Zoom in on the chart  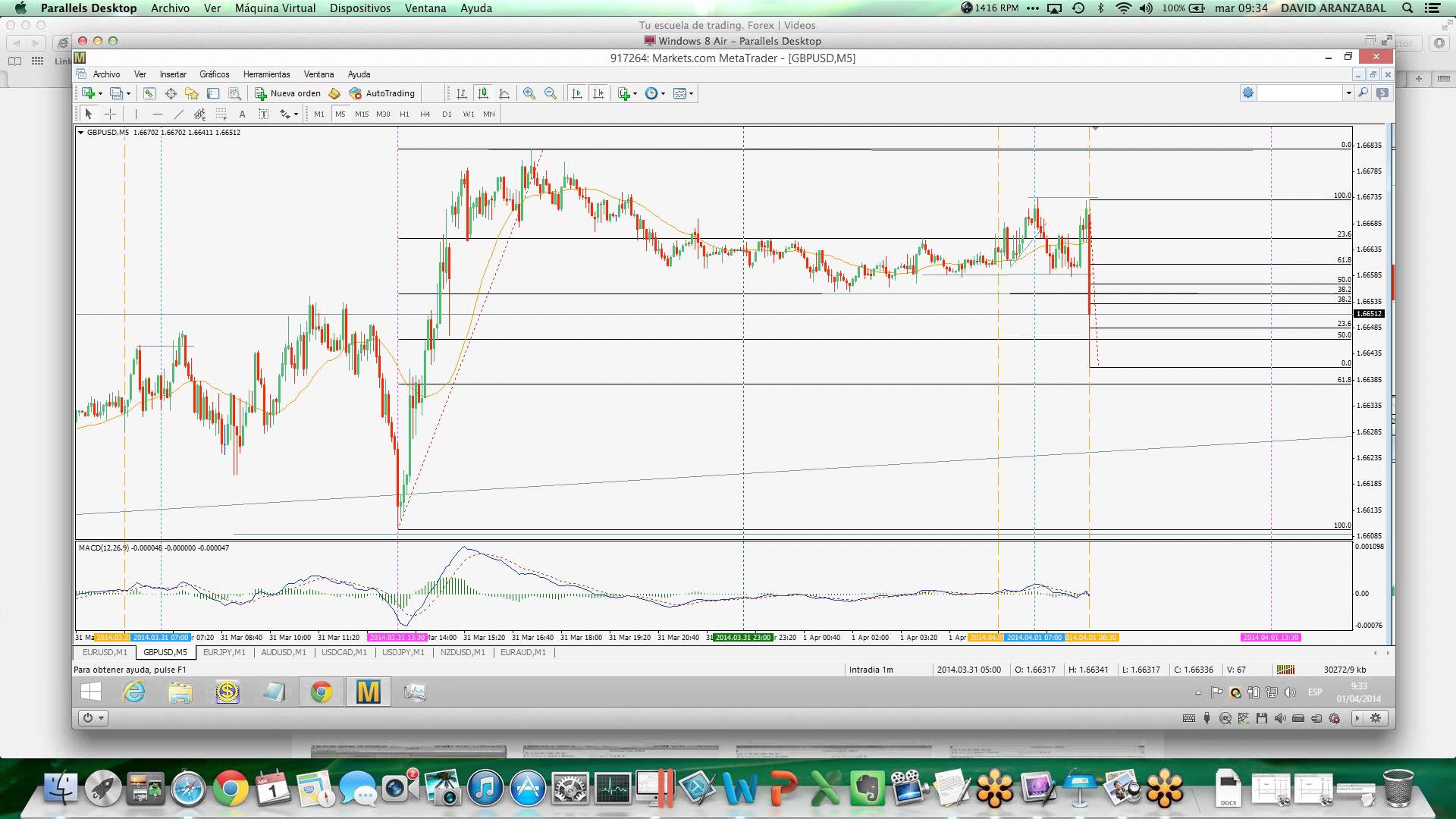529,93
